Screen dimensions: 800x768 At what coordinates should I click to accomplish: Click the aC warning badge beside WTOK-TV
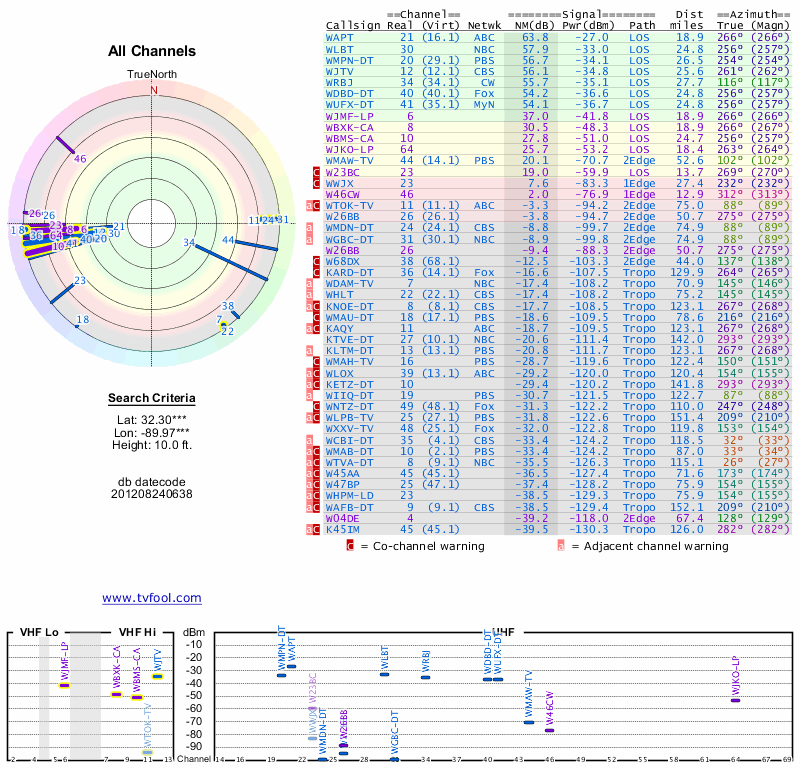[x=313, y=206]
